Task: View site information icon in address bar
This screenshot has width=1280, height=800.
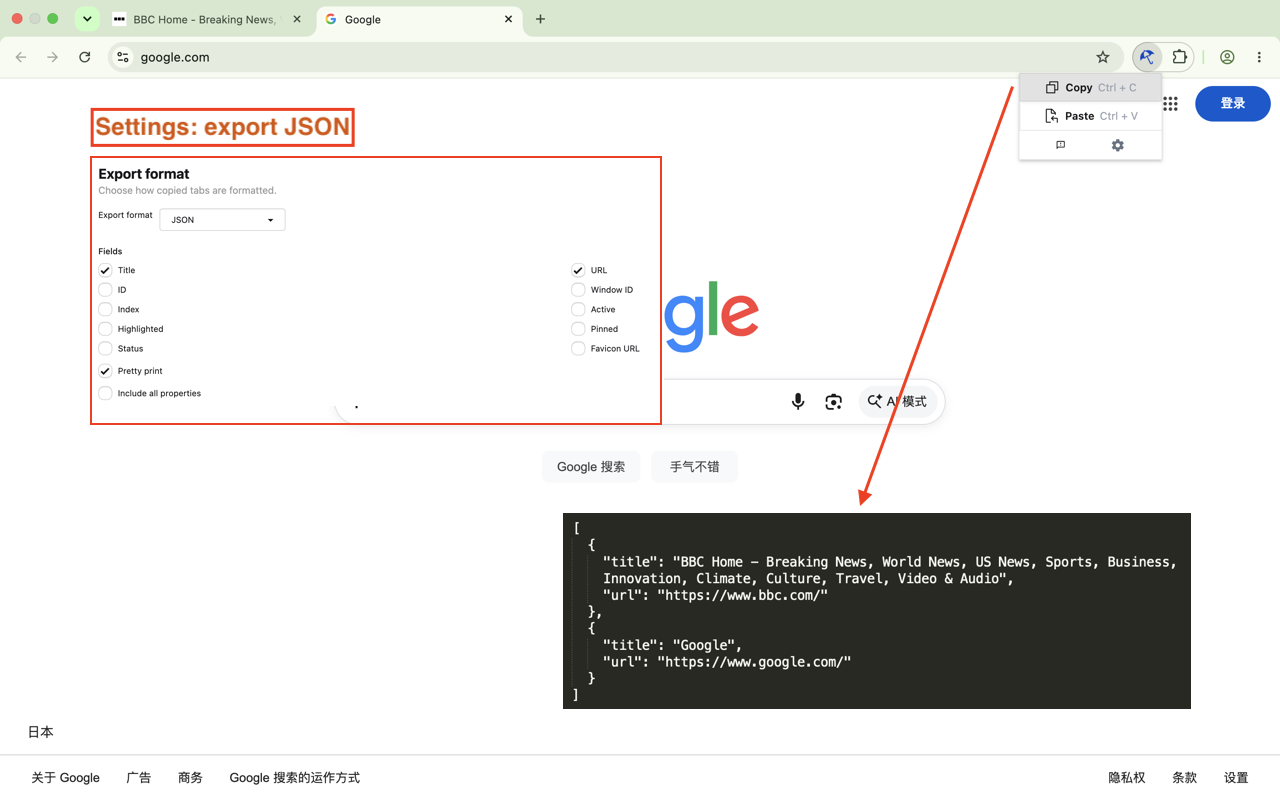Action: tap(123, 57)
